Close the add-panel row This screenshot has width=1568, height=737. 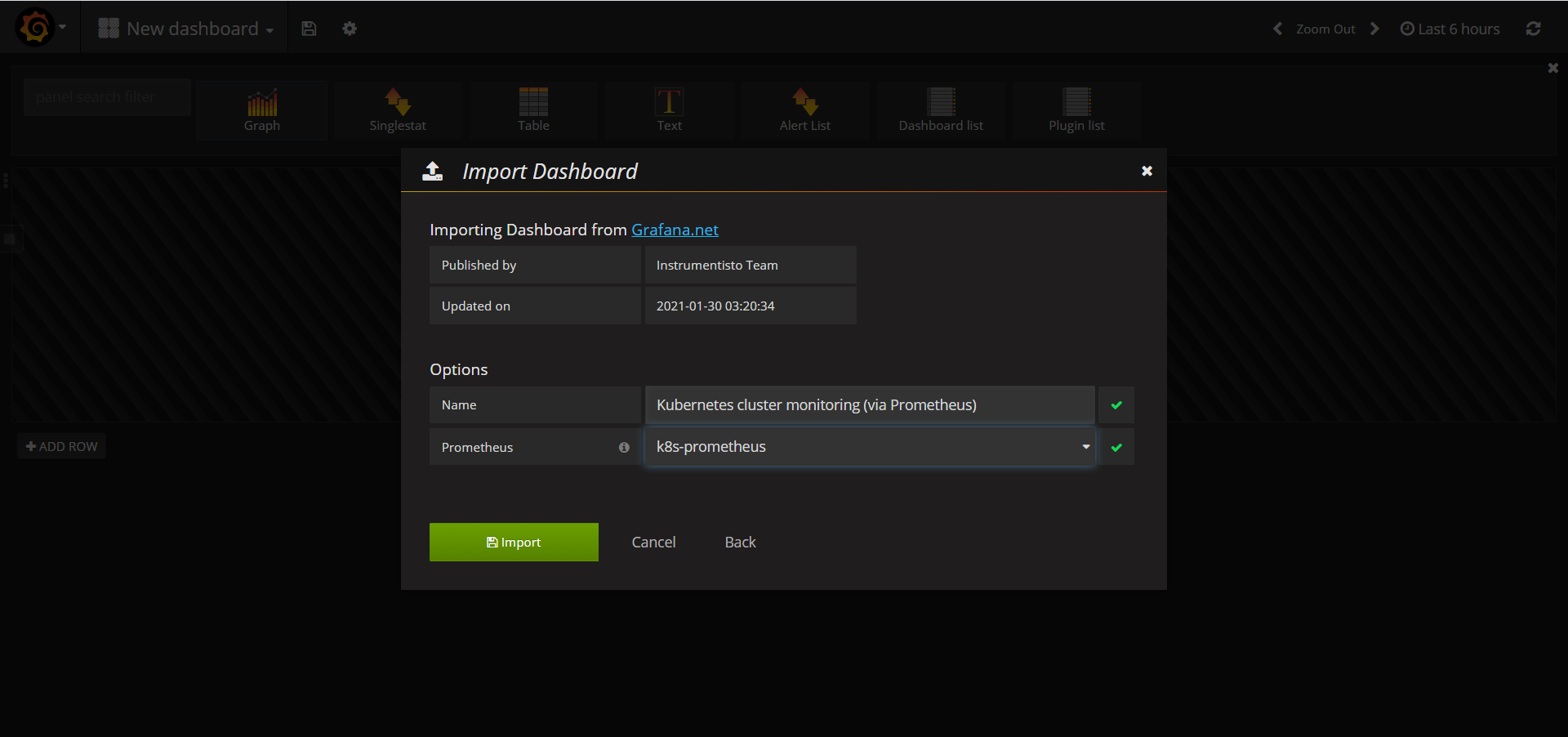point(1552,68)
